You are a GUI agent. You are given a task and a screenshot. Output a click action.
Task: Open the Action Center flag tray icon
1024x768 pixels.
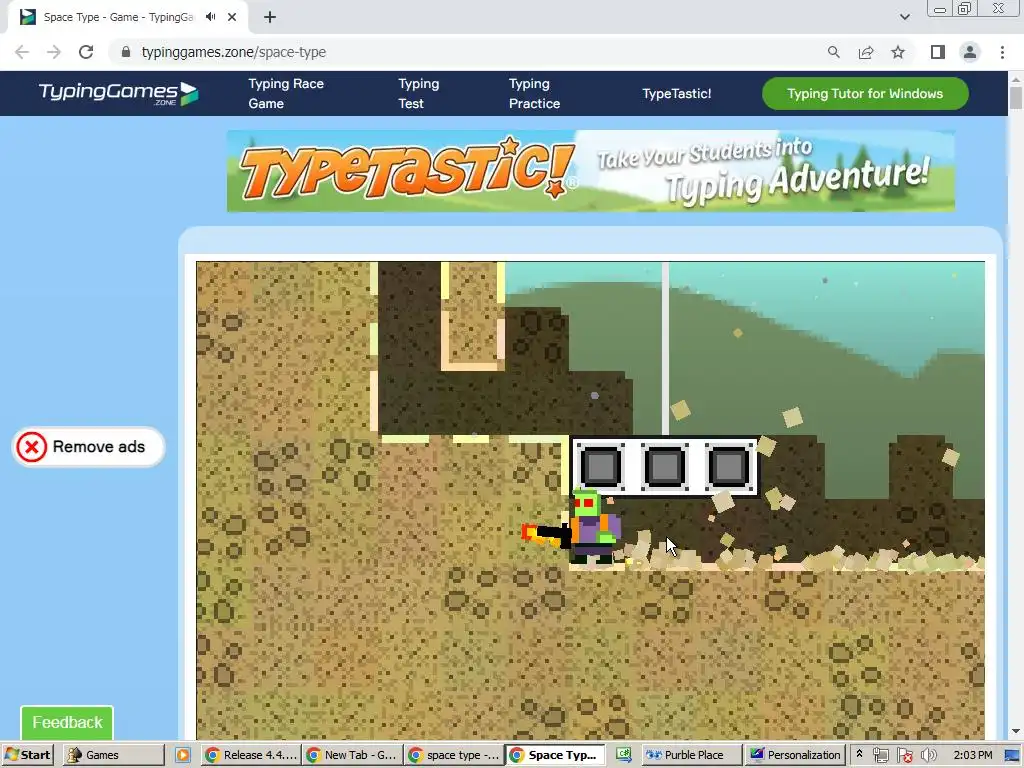pyautogui.click(x=904, y=755)
